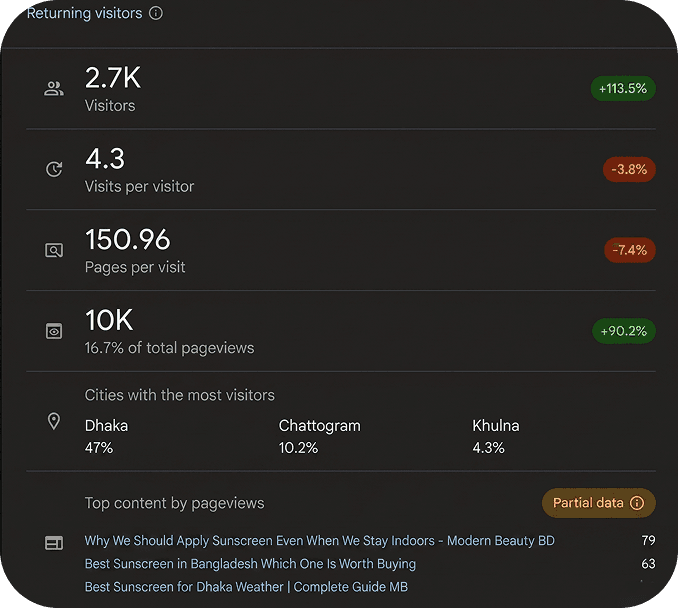Click the magnifier icon for Pages per visit
The width and height of the screenshot is (678, 608).
click(x=54, y=250)
